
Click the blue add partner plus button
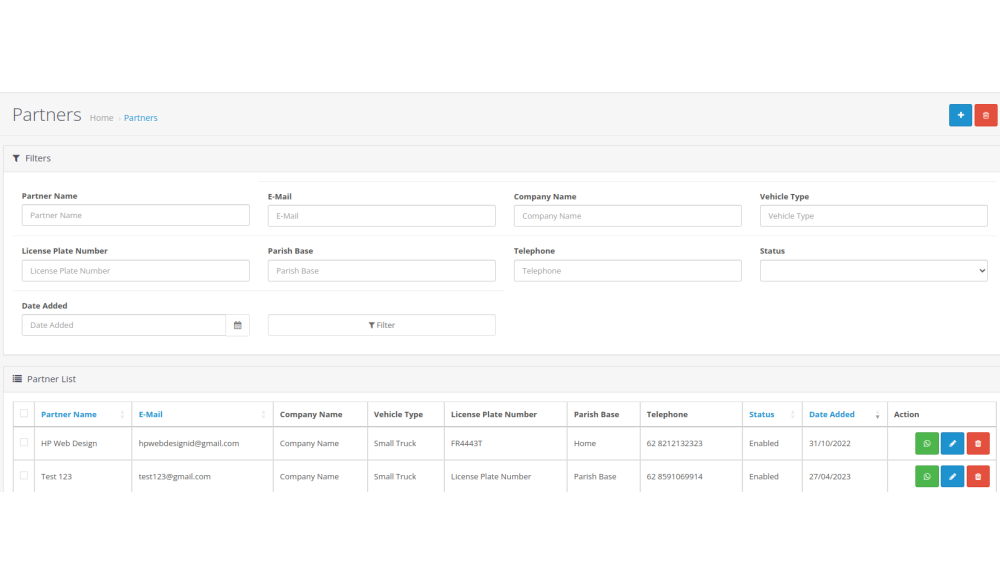(x=960, y=116)
